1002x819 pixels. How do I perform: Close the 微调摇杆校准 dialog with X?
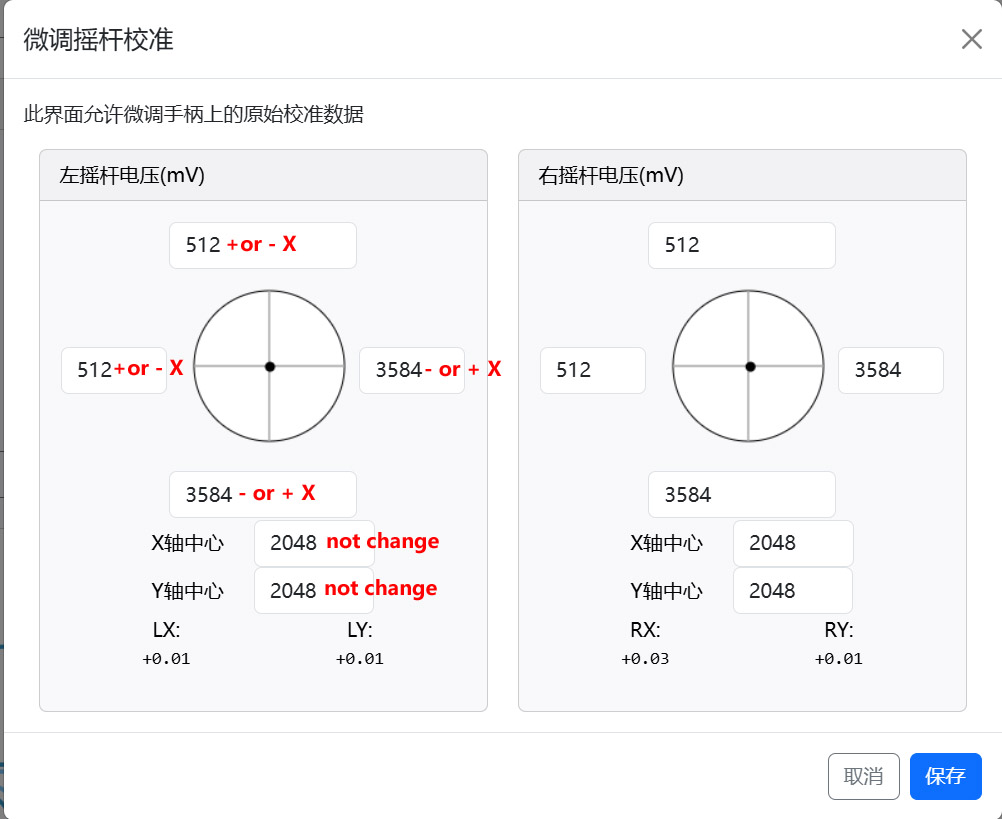click(x=971, y=39)
